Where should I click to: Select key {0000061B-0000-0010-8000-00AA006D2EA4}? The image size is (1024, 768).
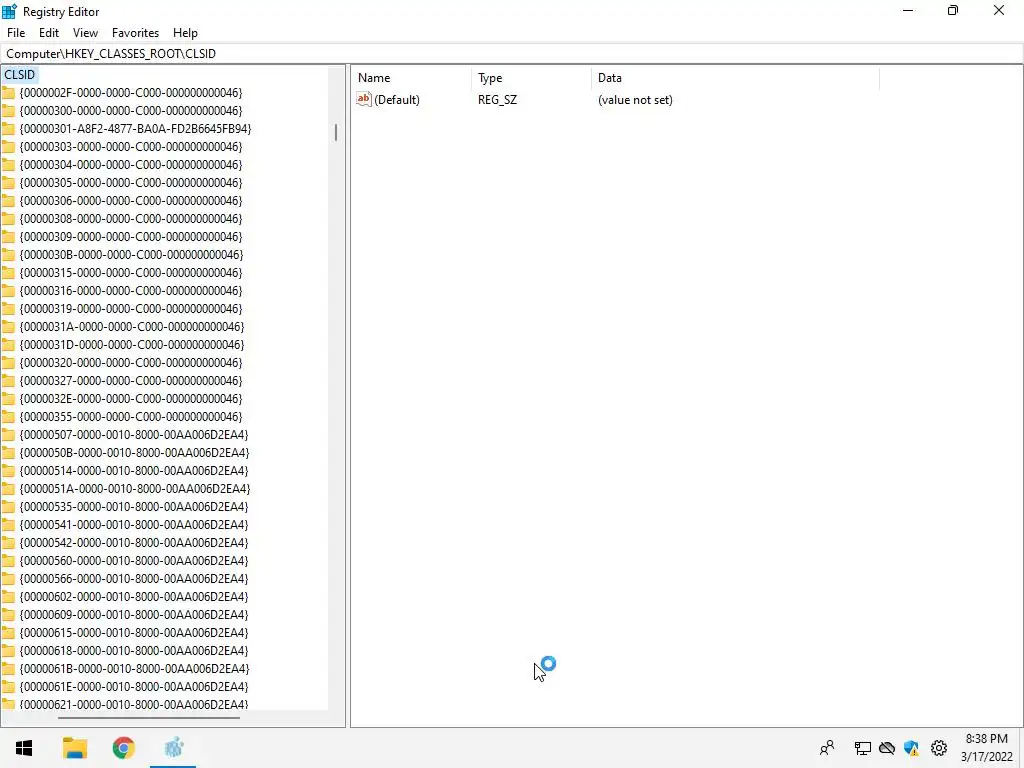(135, 669)
